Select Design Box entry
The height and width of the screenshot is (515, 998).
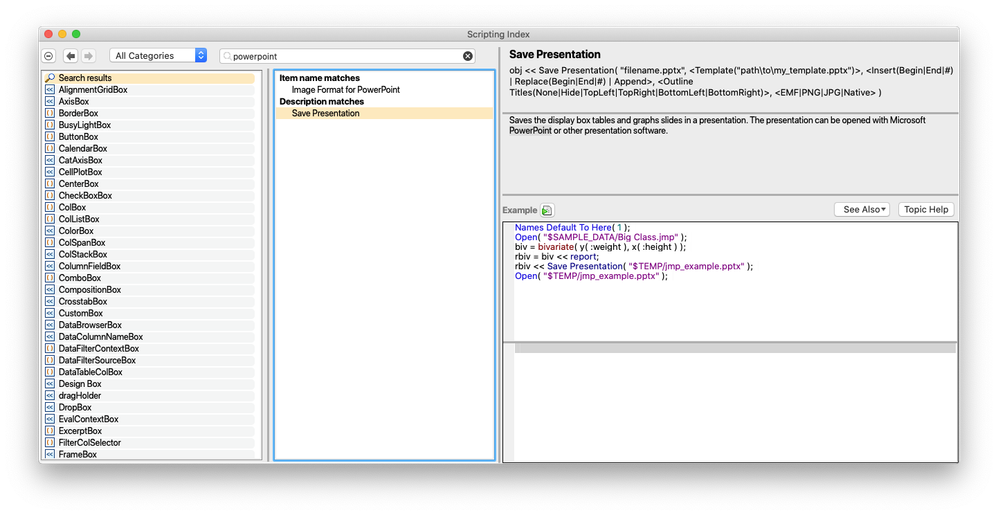[x=150, y=384]
